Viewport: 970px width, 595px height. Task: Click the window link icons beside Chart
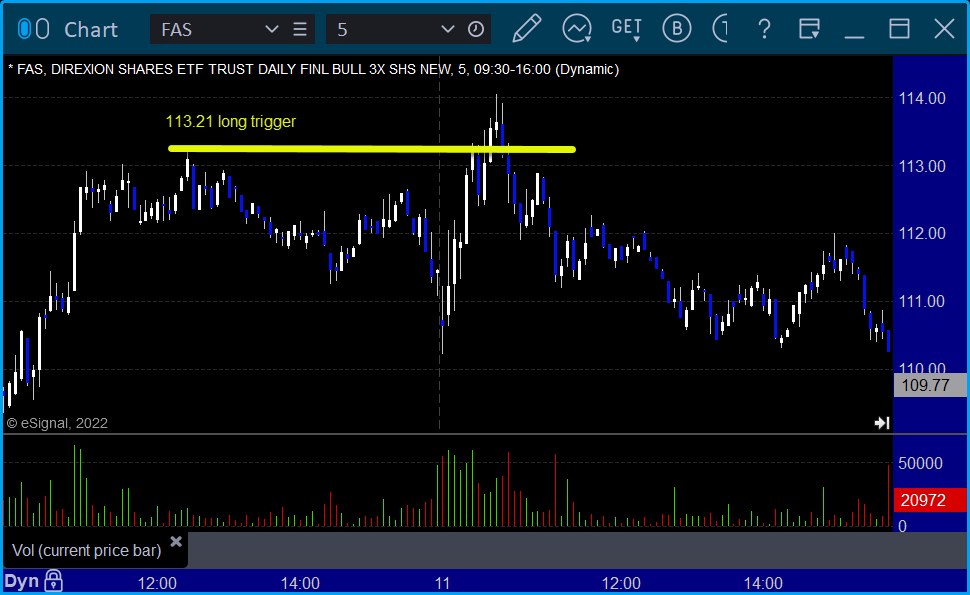(x=33, y=29)
